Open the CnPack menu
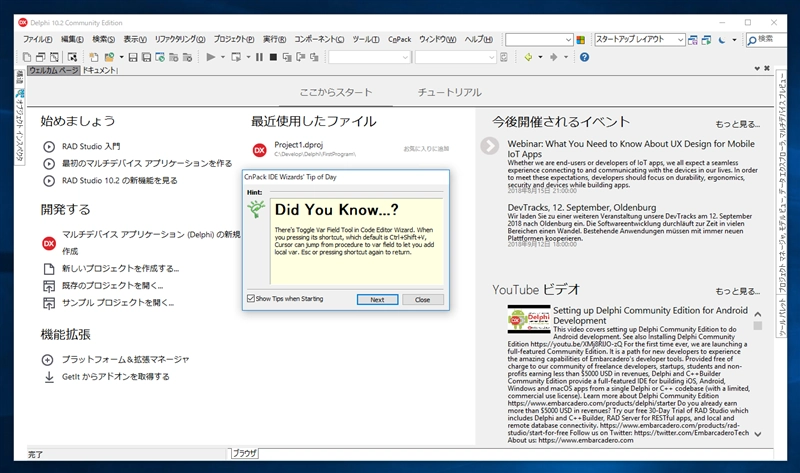This screenshot has height=473, width=800. tap(399, 39)
